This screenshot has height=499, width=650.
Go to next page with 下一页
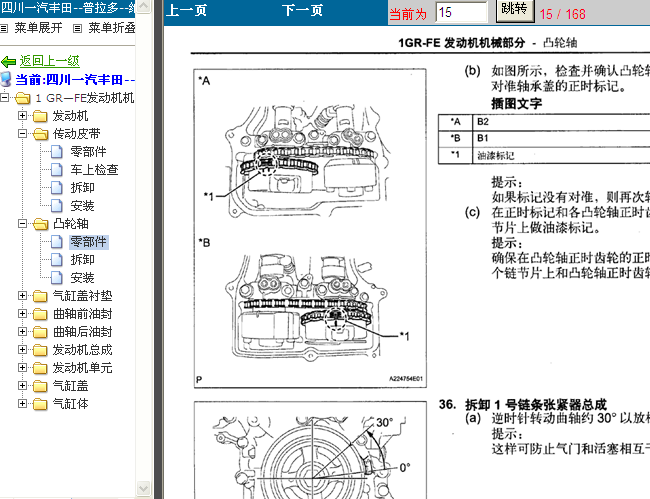(x=303, y=11)
